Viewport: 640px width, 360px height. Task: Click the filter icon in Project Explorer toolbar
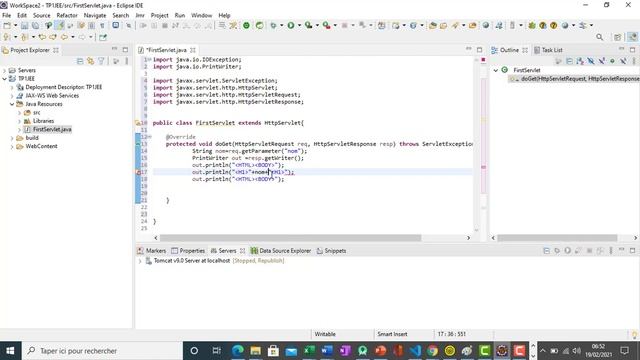point(101,61)
